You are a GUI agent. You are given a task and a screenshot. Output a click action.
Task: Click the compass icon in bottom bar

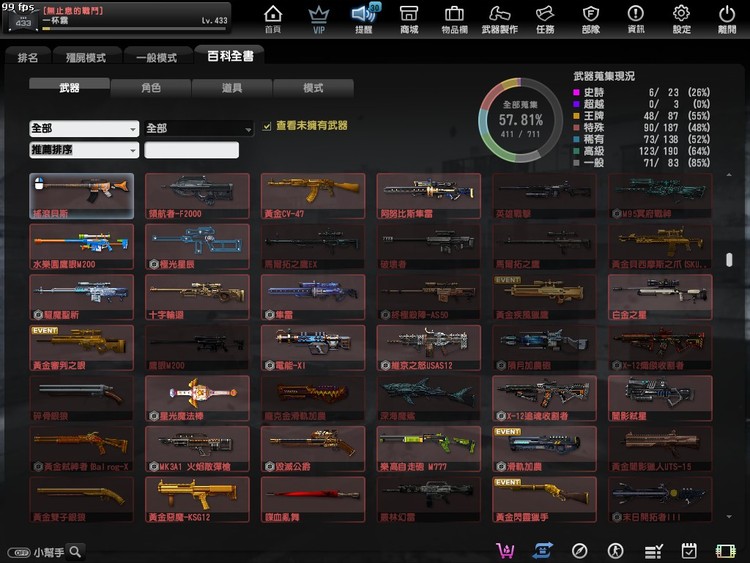tap(579, 551)
